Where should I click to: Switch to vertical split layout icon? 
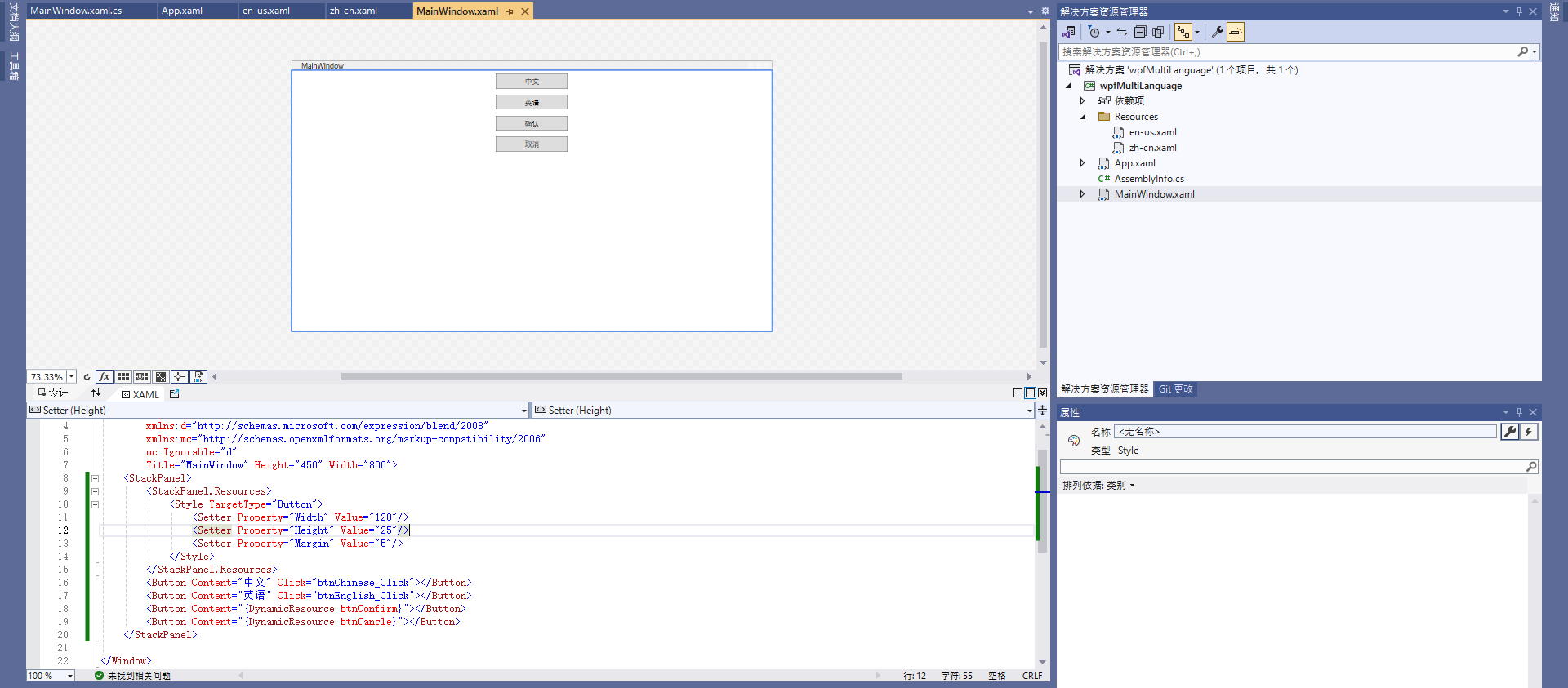1018,393
